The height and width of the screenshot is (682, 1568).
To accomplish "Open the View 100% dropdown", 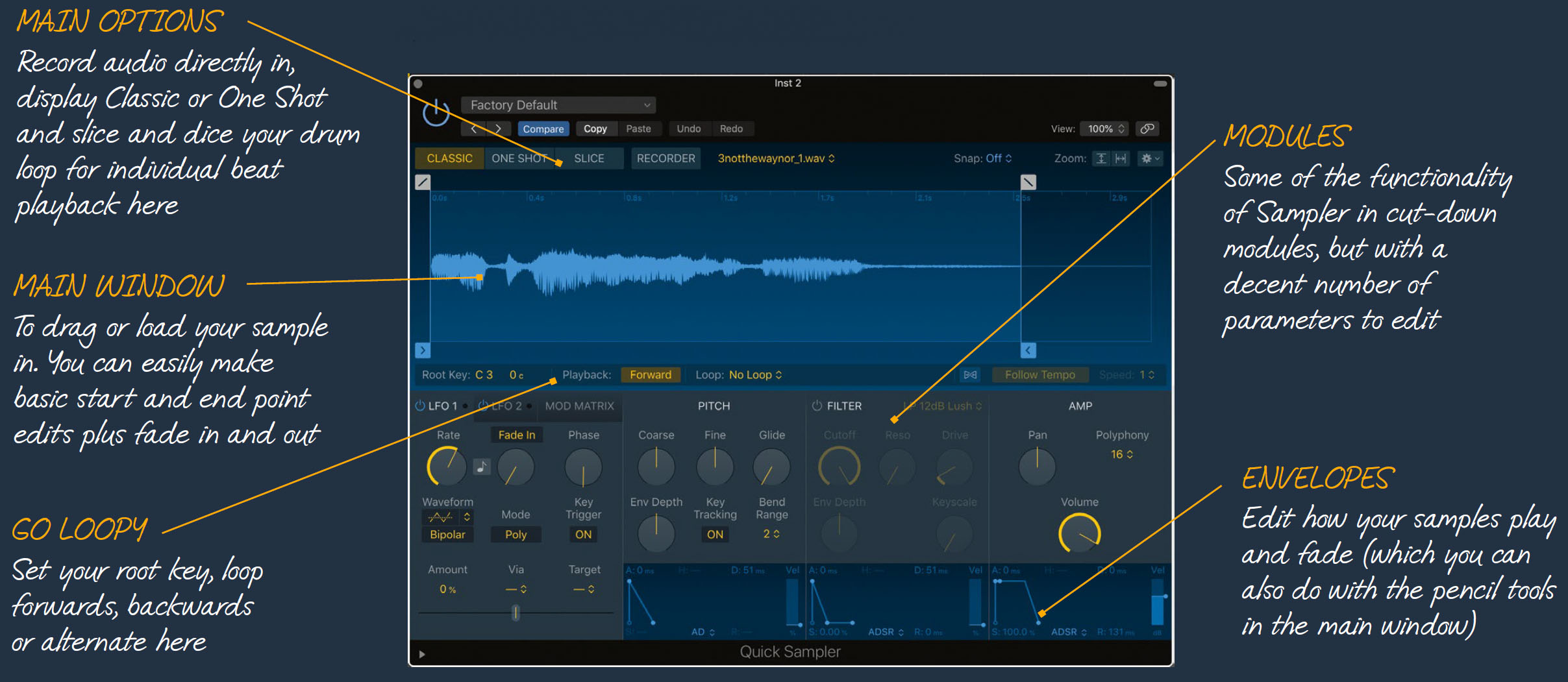I will click(1105, 128).
